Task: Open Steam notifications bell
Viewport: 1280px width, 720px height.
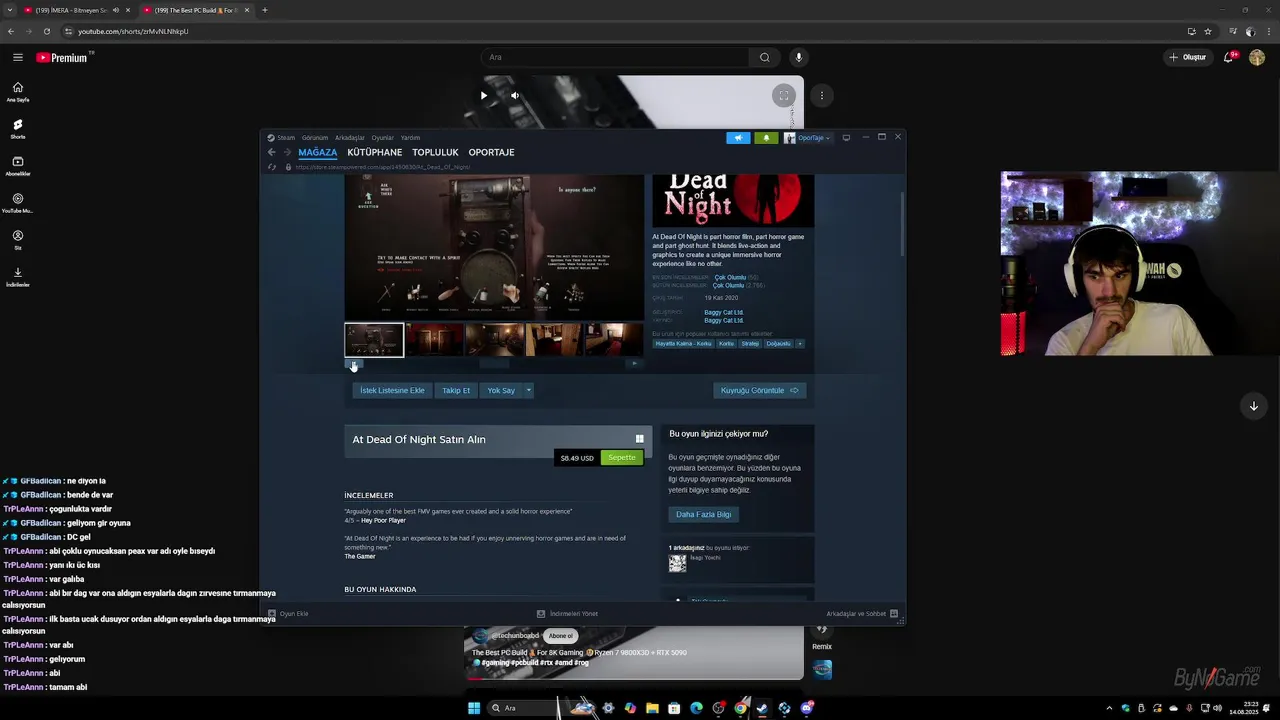Action: pos(766,138)
